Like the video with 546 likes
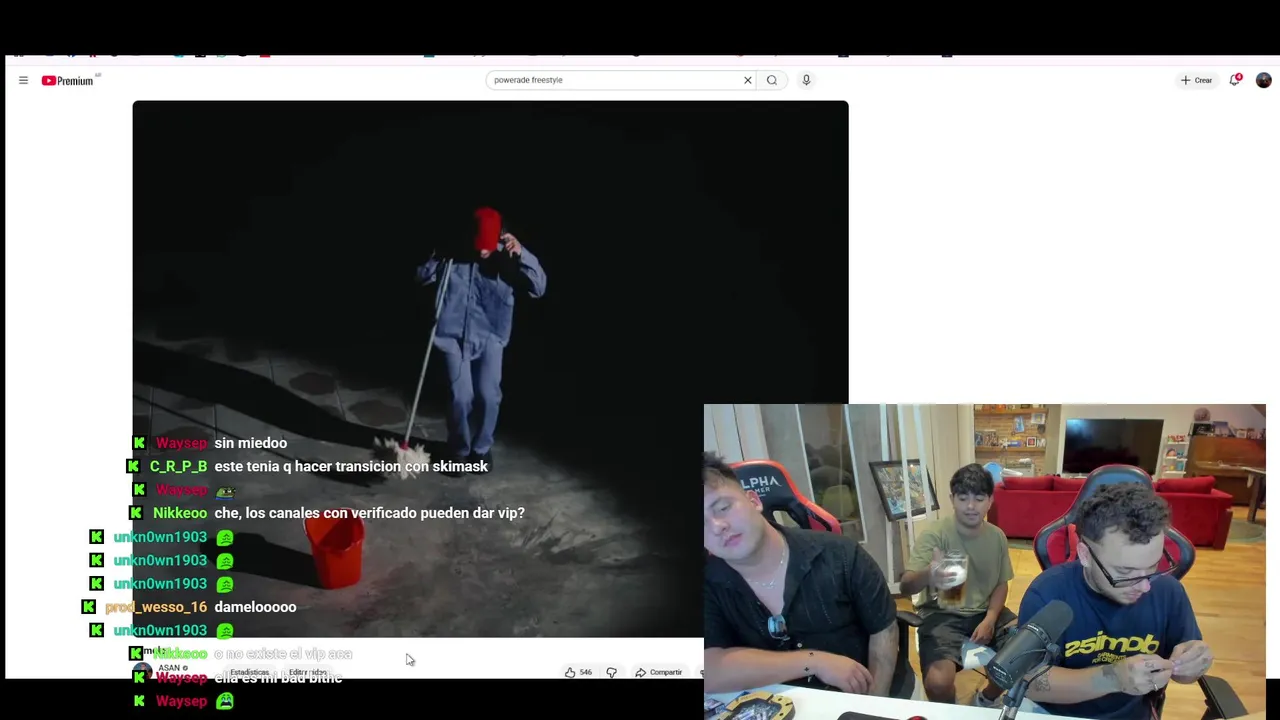Screen dimensions: 1280x720 [579, 672]
